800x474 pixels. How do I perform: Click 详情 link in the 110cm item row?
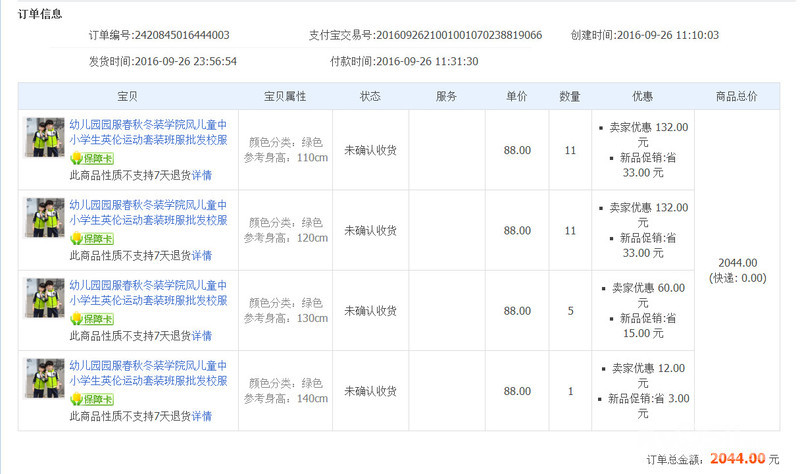(x=202, y=175)
